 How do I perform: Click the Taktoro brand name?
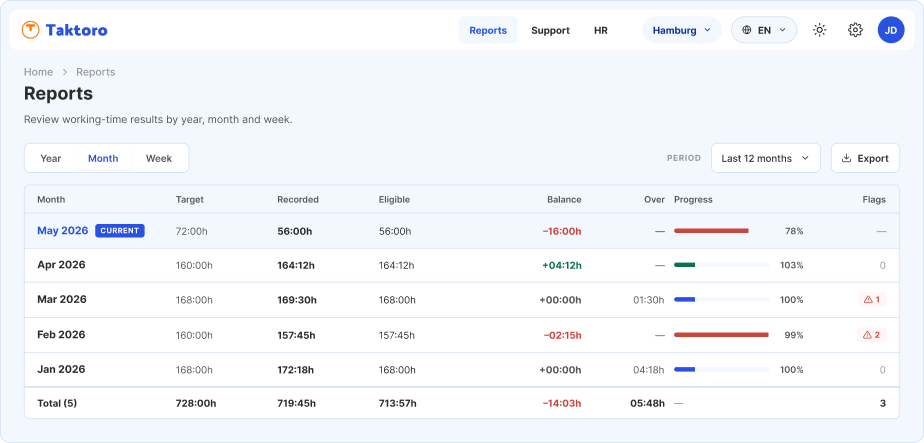[77, 30]
